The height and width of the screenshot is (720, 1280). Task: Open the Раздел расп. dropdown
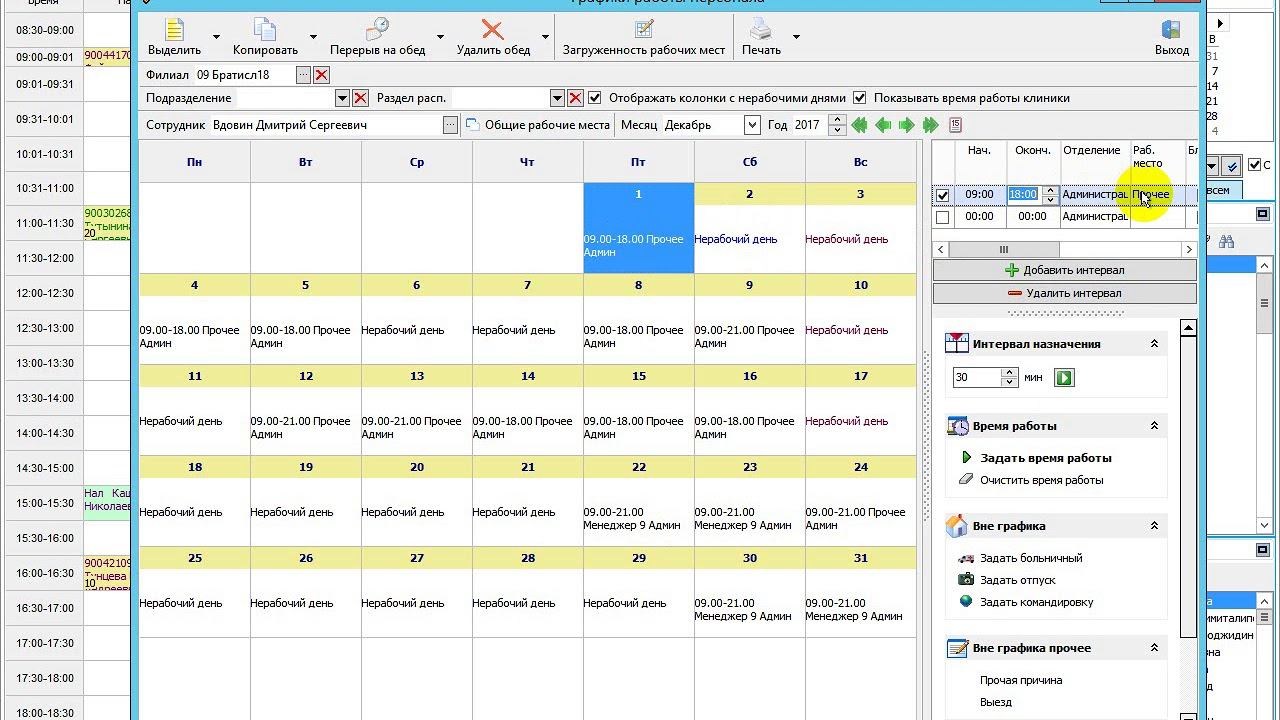(557, 98)
